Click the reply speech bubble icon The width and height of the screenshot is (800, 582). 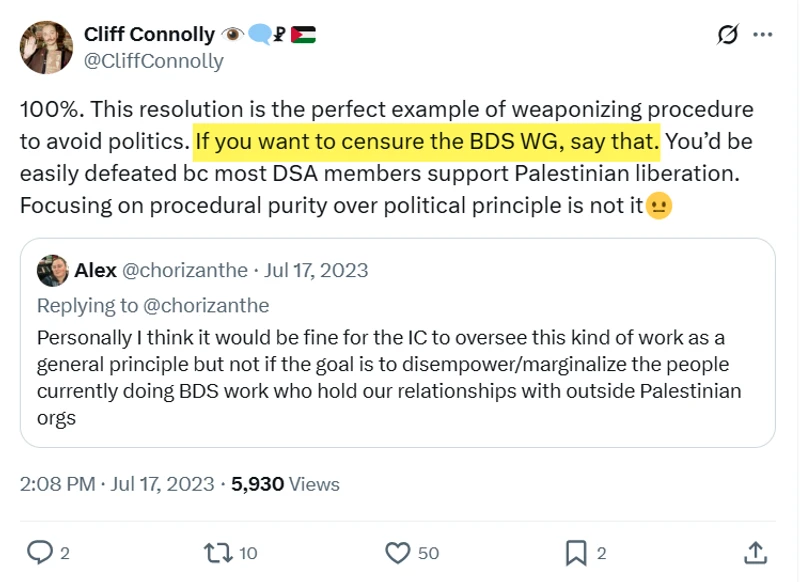coord(40,552)
